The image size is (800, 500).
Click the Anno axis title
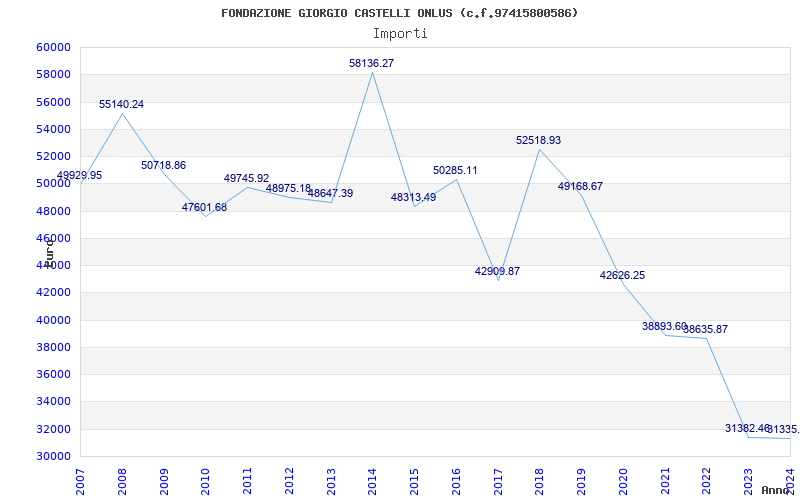pyautogui.click(x=776, y=490)
